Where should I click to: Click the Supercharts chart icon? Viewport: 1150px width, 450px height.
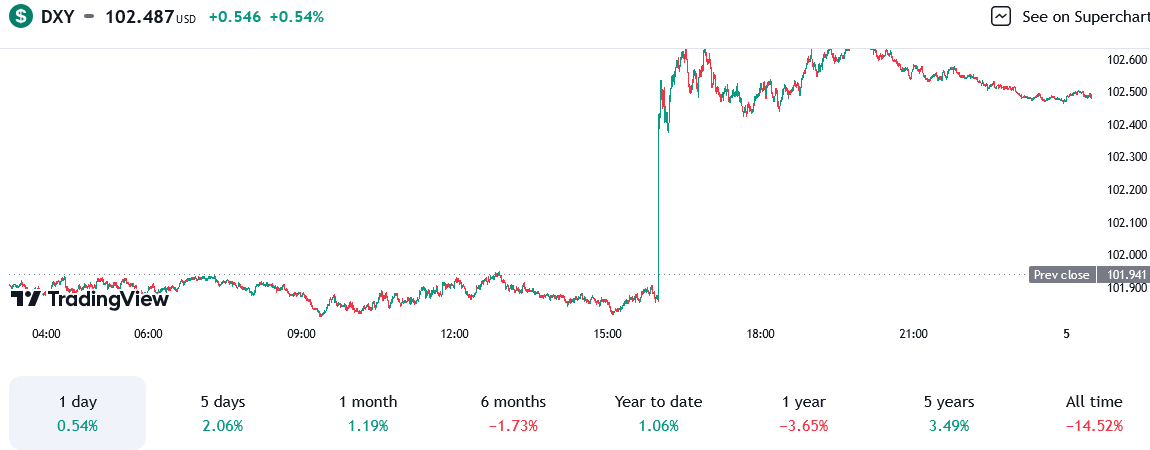tap(1001, 17)
